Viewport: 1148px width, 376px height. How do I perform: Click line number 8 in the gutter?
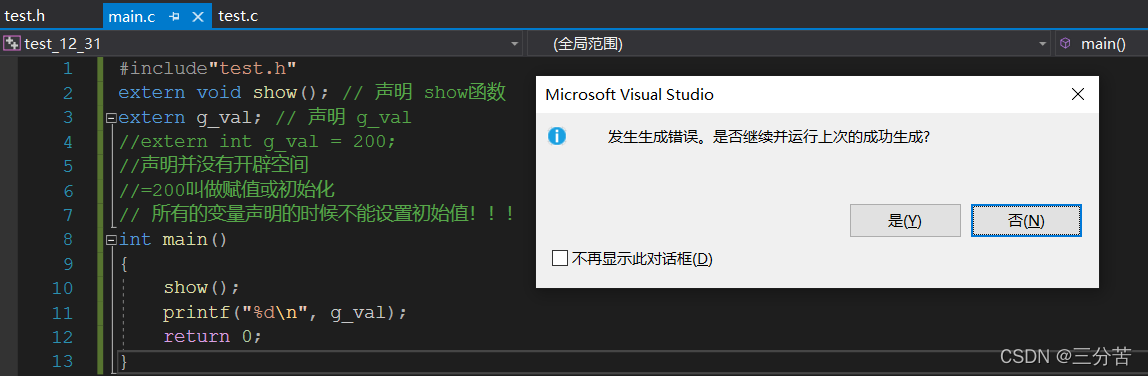[68, 239]
